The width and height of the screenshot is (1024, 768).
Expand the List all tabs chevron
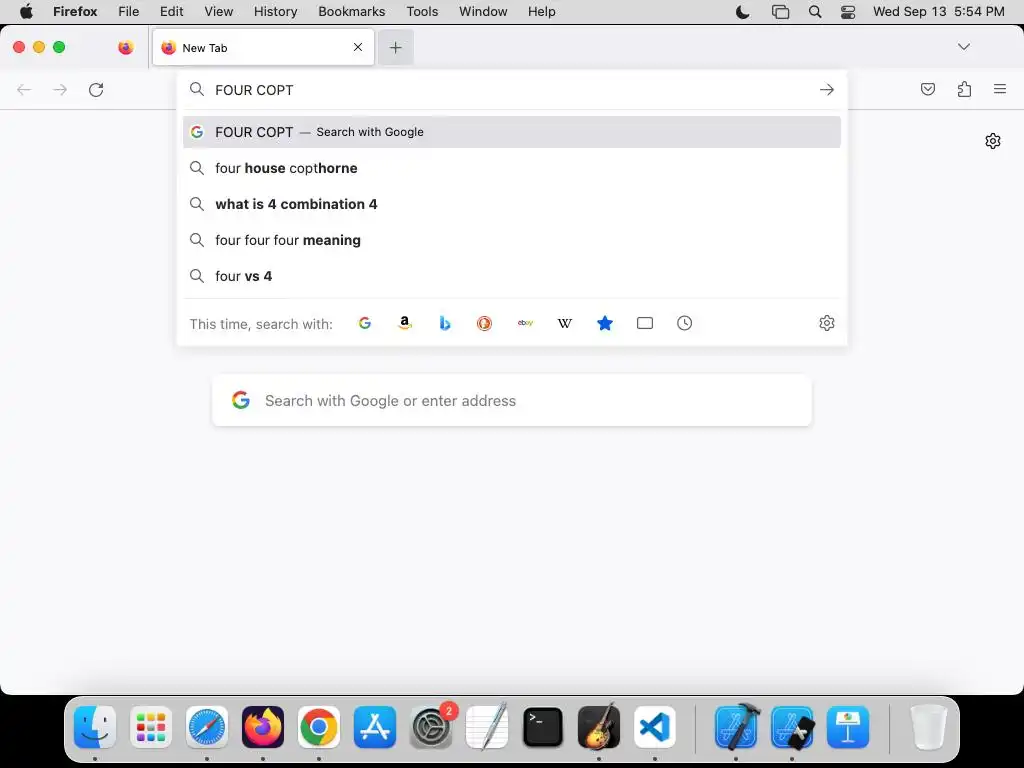pyautogui.click(x=964, y=47)
